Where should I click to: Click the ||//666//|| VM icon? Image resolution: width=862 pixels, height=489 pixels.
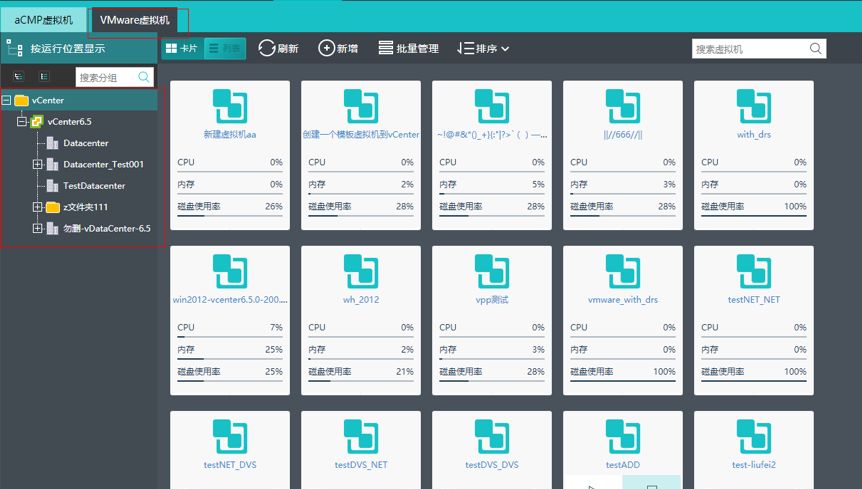[x=623, y=105]
